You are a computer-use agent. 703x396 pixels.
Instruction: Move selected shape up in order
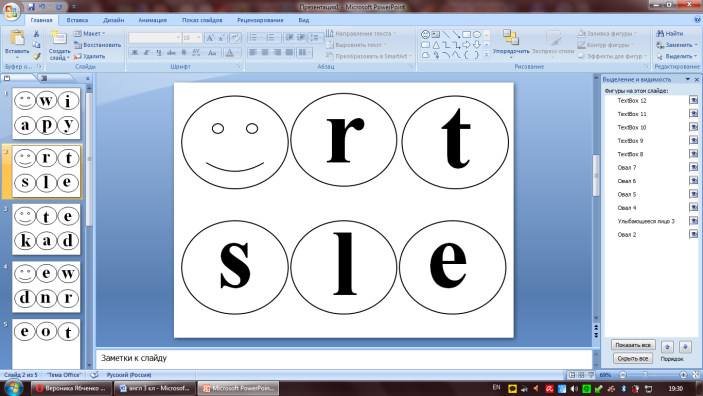[x=667, y=347]
